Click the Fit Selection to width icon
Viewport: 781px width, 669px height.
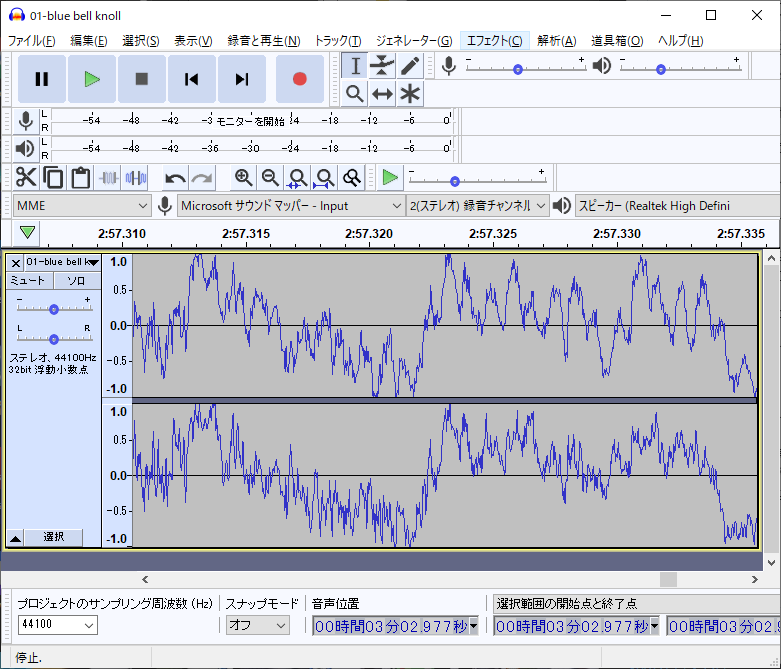click(297, 177)
